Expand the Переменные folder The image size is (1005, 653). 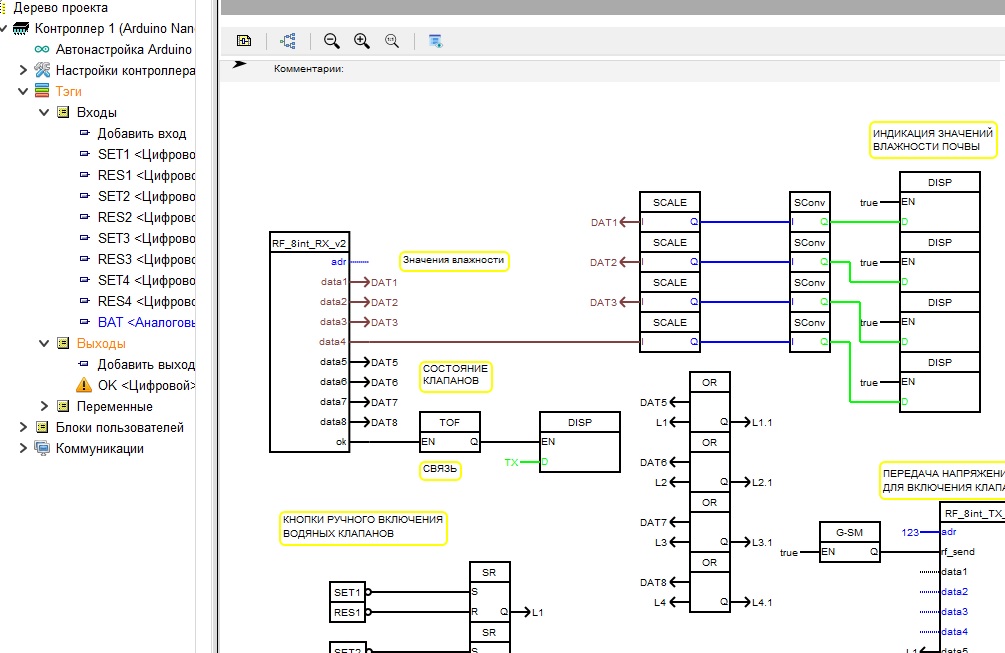[x=44, y=406]
